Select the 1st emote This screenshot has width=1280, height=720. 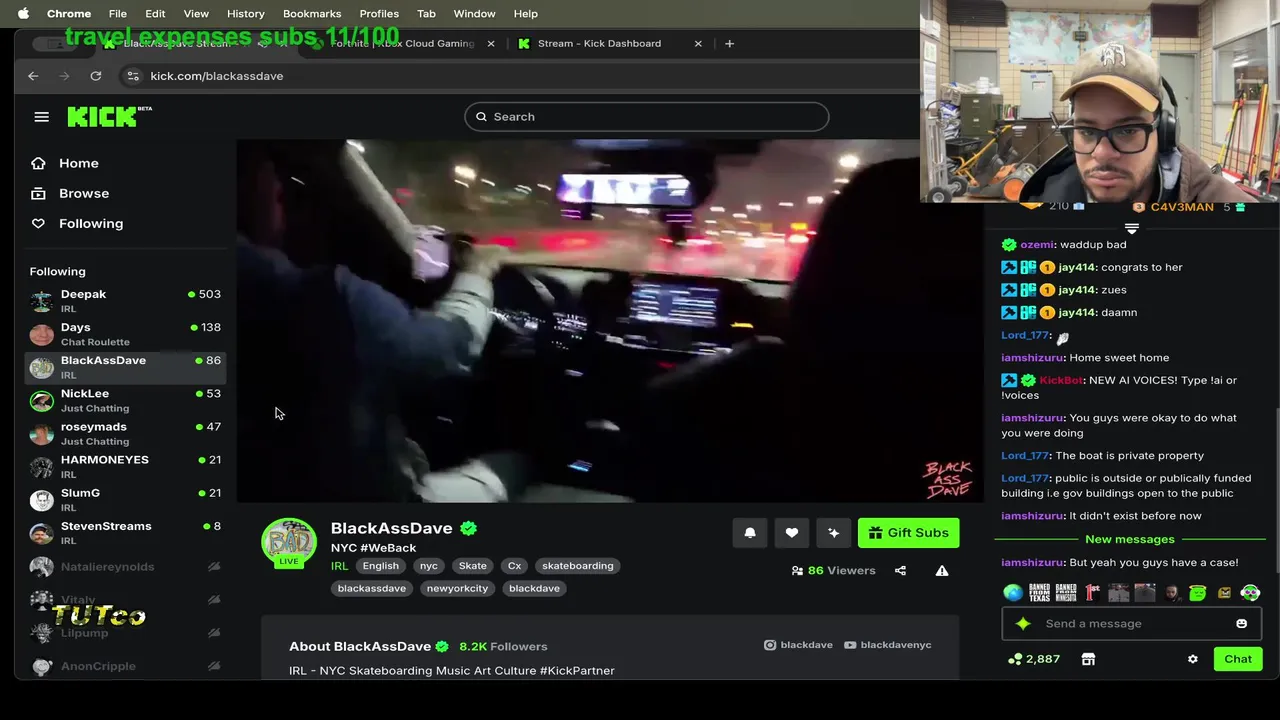(x=1092, y=593)
